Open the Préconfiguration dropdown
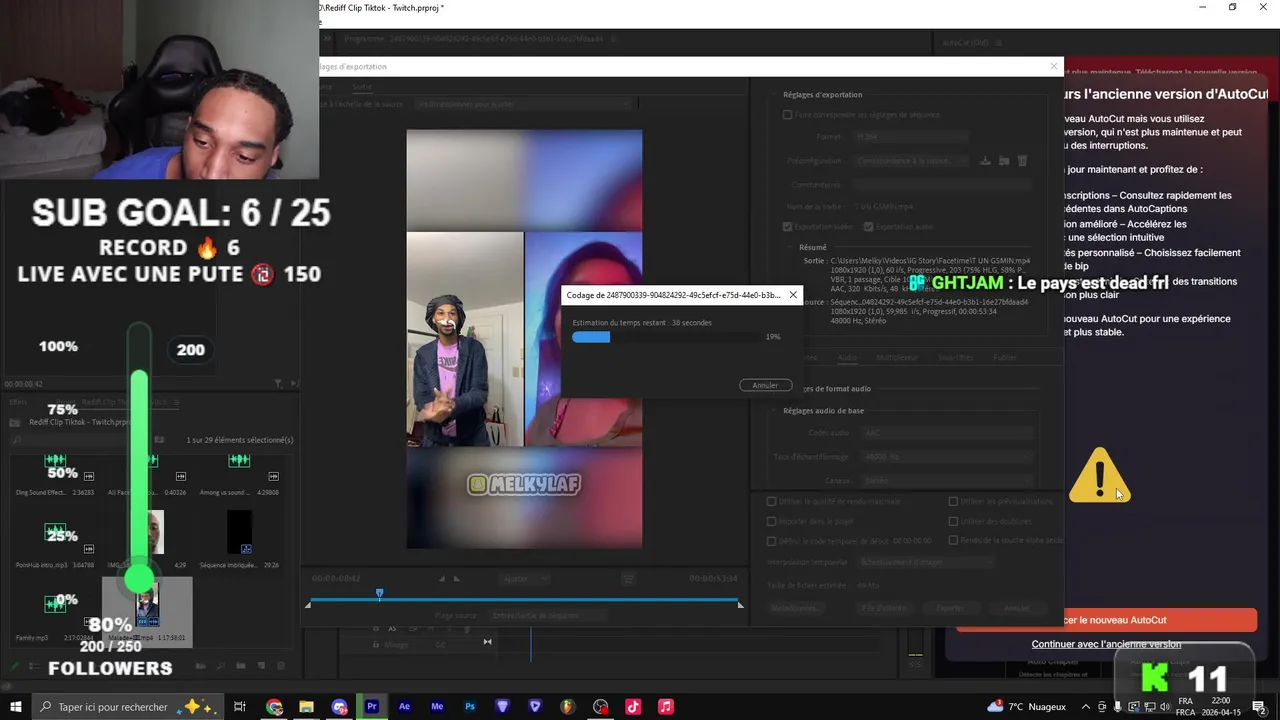The width and height of the screenshot is (1280, 720). pos(910,160)
